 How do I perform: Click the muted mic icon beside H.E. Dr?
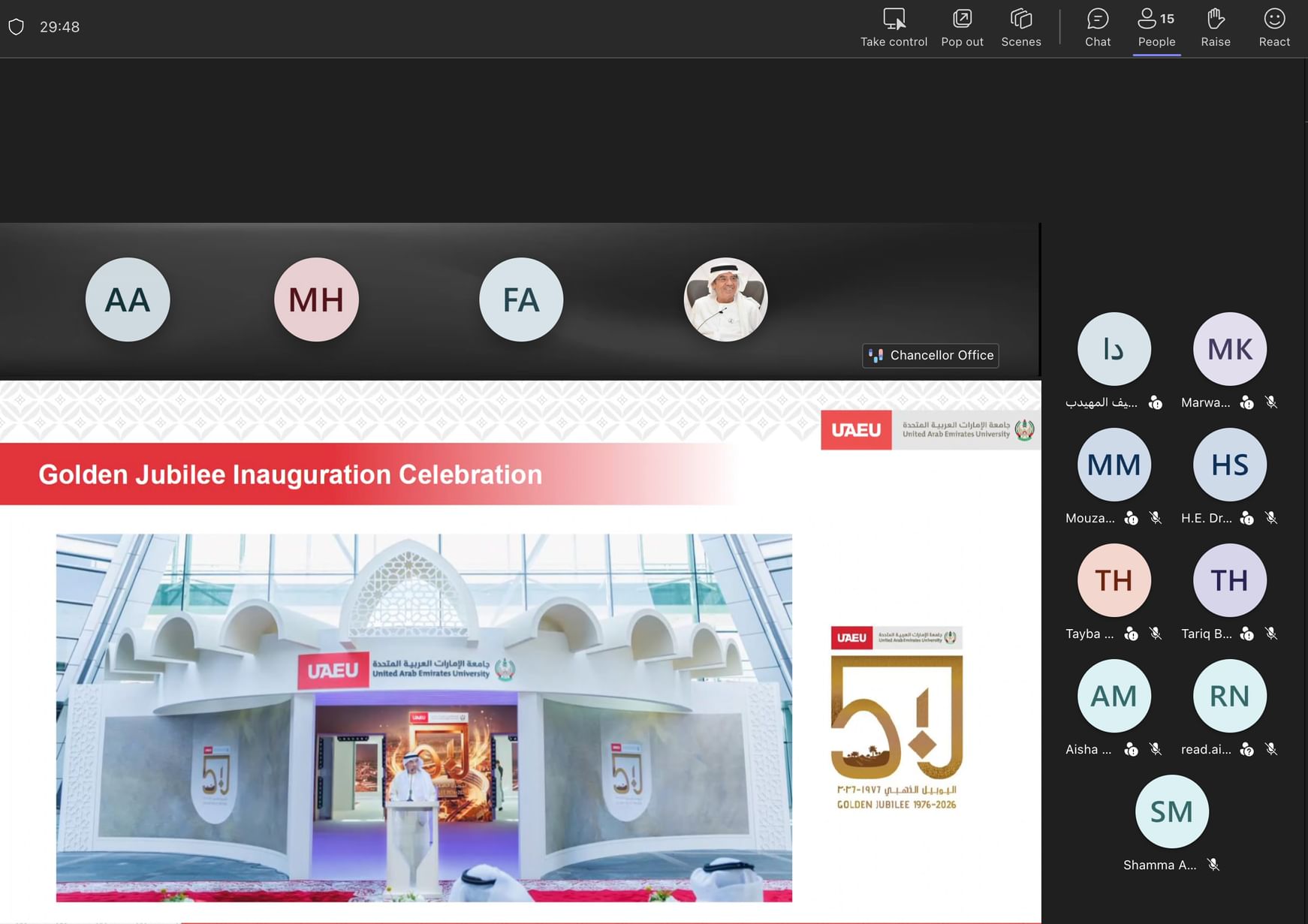1273,518
